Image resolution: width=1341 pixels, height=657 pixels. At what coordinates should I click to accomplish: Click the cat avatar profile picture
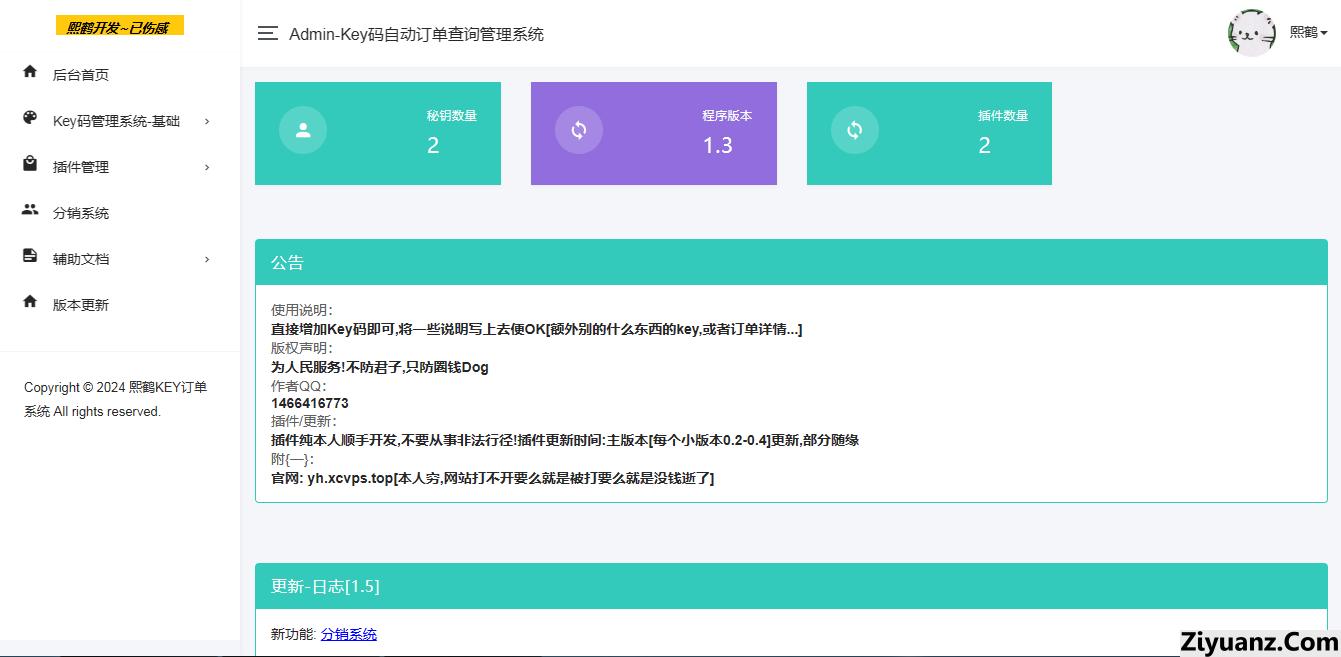(1251, 33)
